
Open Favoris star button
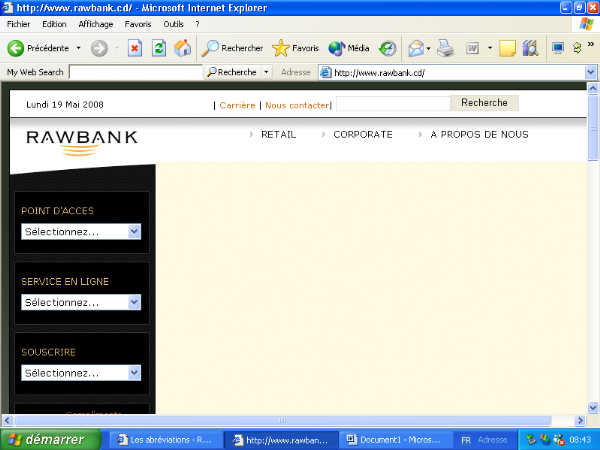[x=295, y=48]
